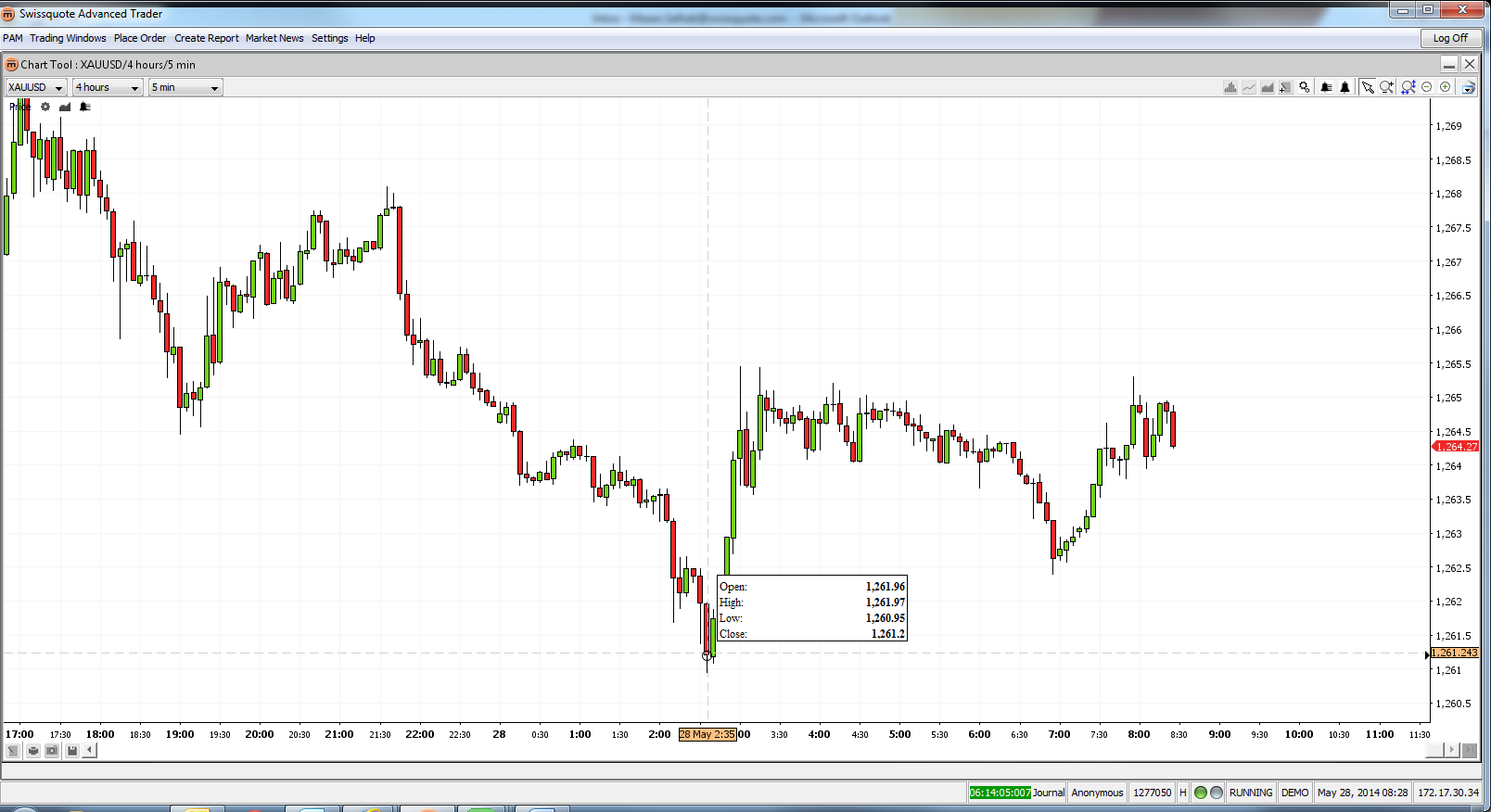Click the Chart Tool title icon
This screenshot has width=1491, height=812.
pyautogui.click(x=12, y=65)
